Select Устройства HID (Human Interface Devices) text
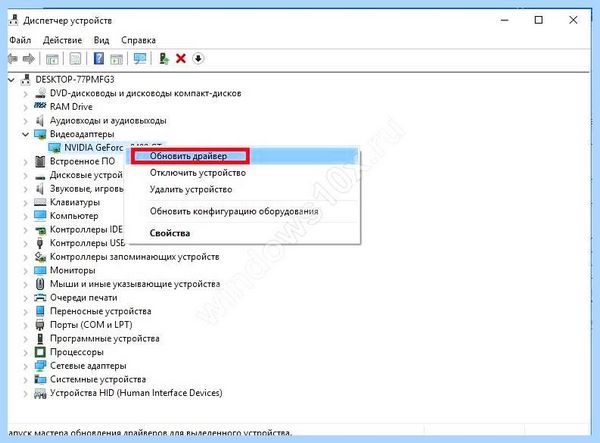The width and height of the screenshot is (600, 443). point(136,393)
